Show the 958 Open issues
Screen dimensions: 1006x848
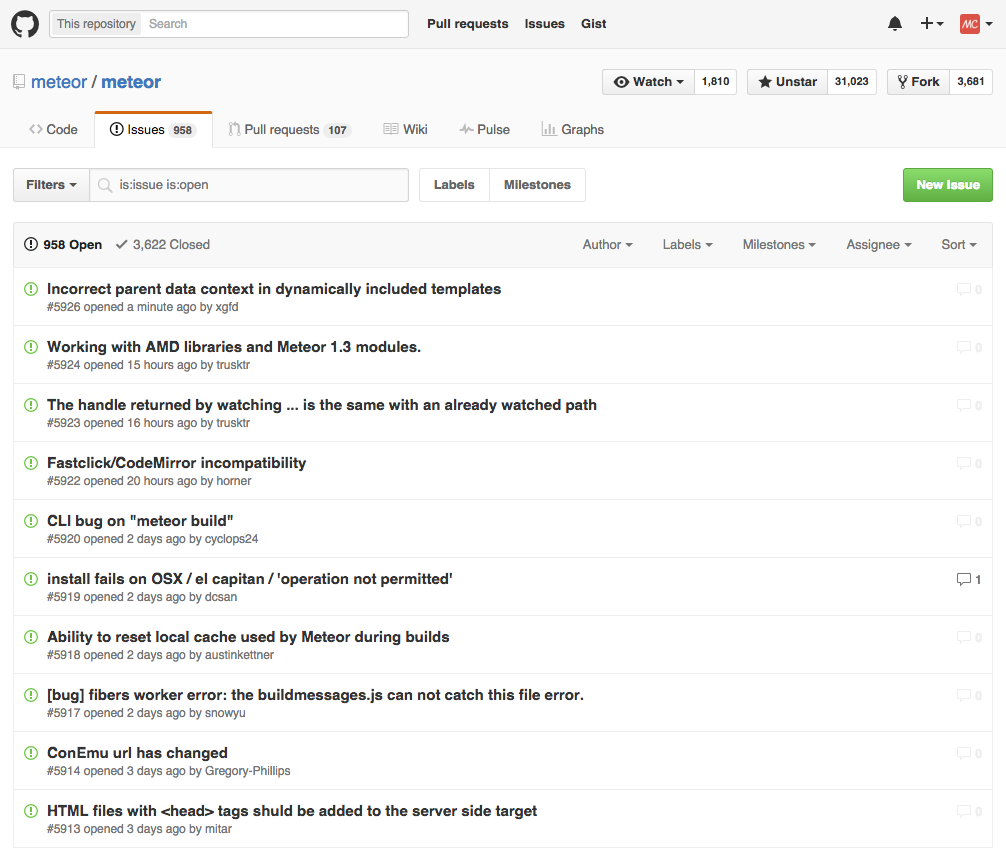(x=63, y=244)
